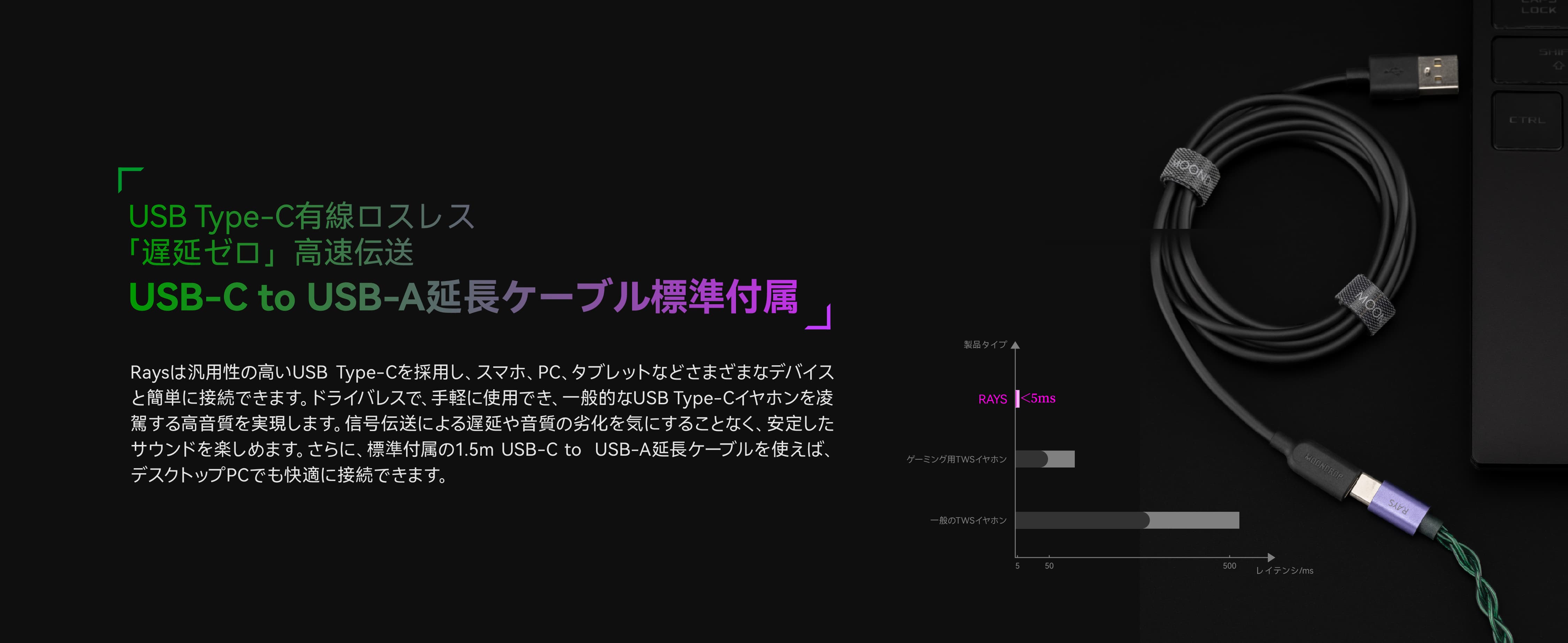Image resolution: width=1568 pixels, height=643 pixels.
Task: Click the 一般のTWSイヤホン latency bar
Action: tap(1126, 521)
